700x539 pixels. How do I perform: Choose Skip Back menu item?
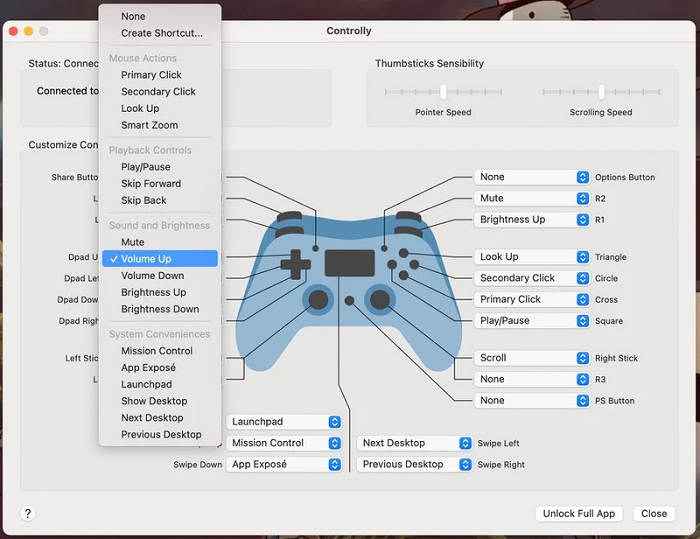click(160, 201)
